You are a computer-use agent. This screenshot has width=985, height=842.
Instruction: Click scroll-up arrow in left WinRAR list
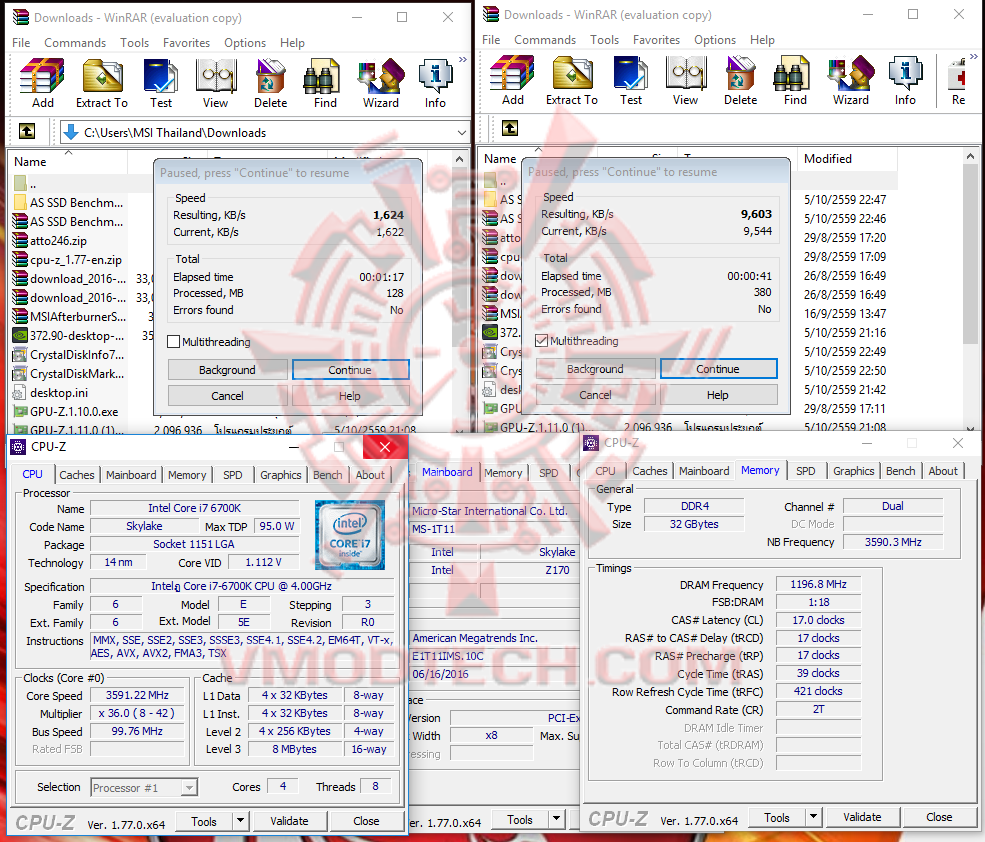pyautogui.click(x=460, y=160)
